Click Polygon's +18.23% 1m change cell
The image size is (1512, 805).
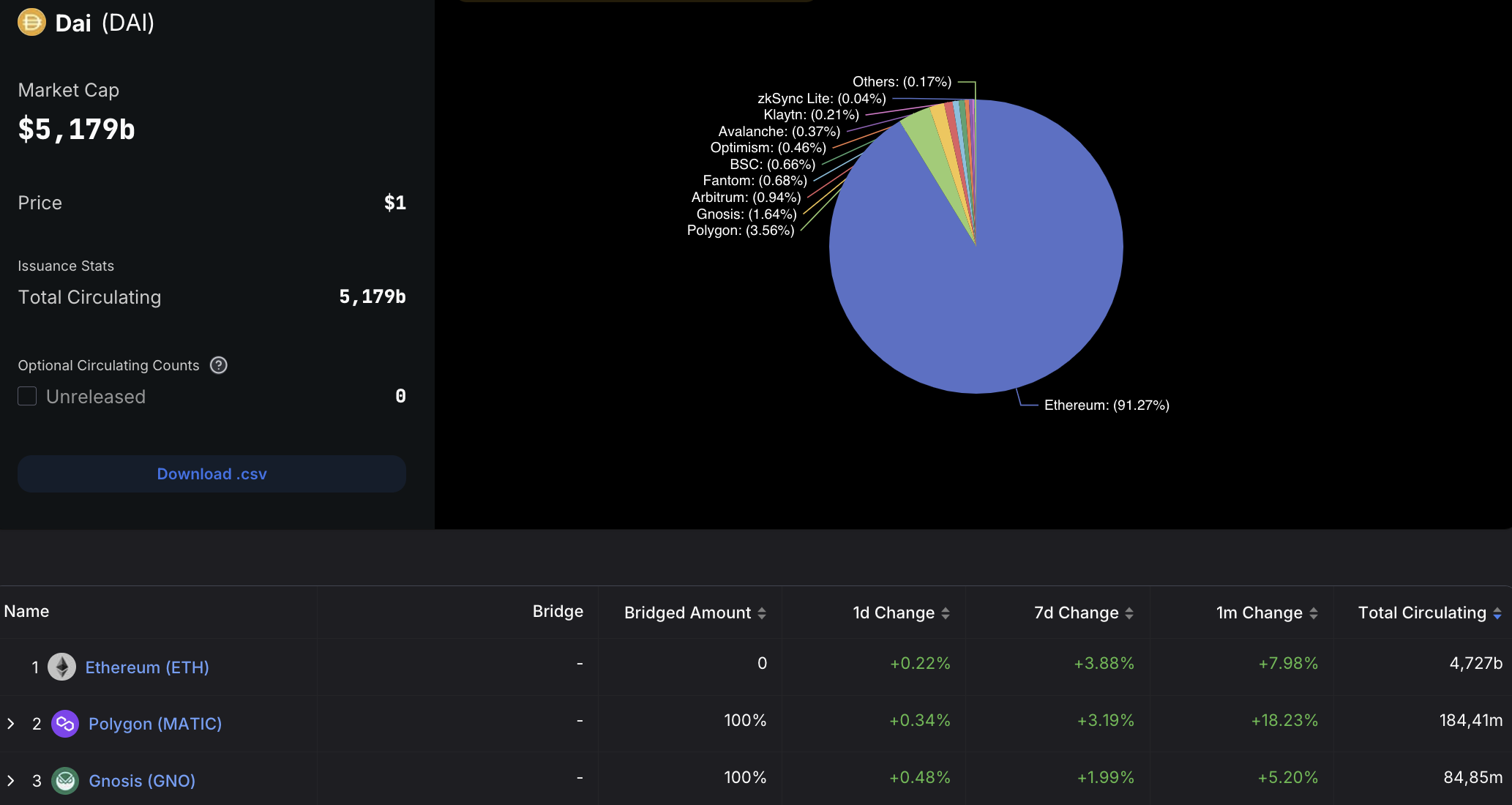coord(1284,720)
